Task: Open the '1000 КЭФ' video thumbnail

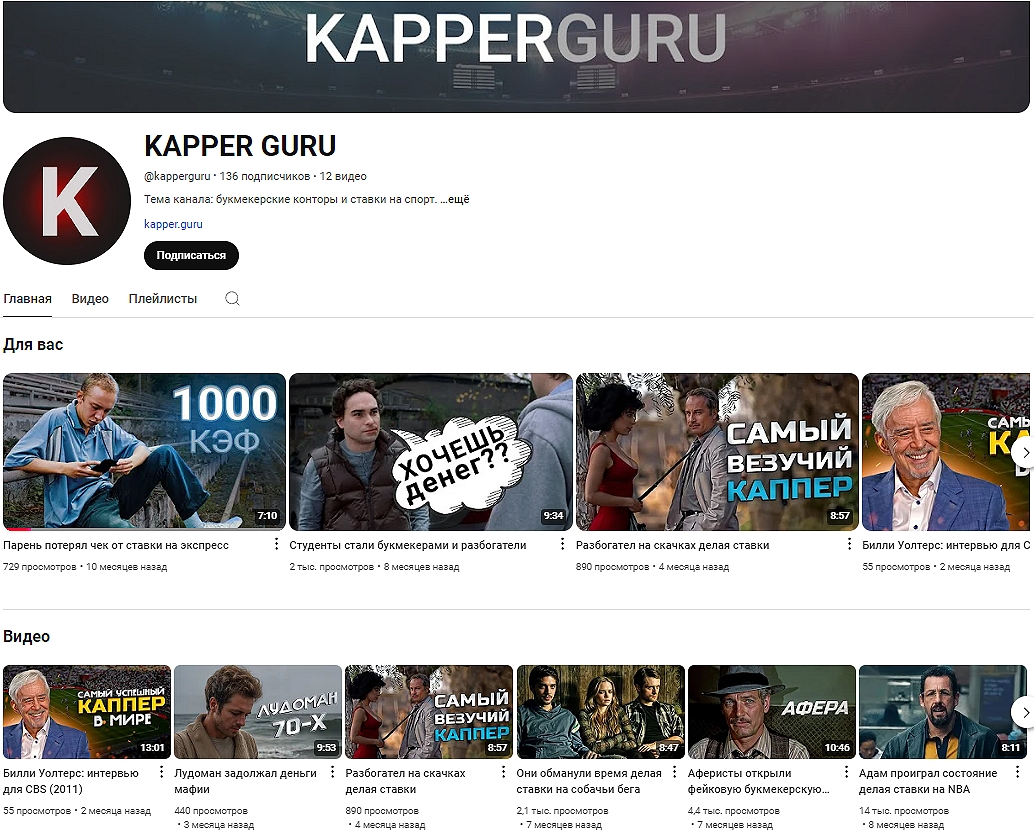Action: pos(144,451)
